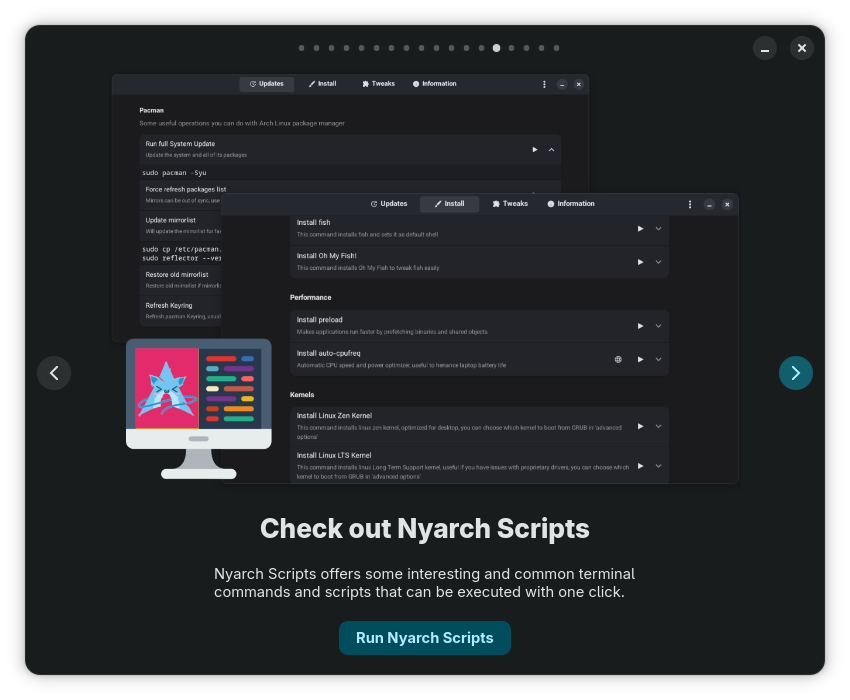The width and height of the screenshot is (850, 700).
Task: Run the Install Linux LTS Kernel script
Action: [640, 466]
